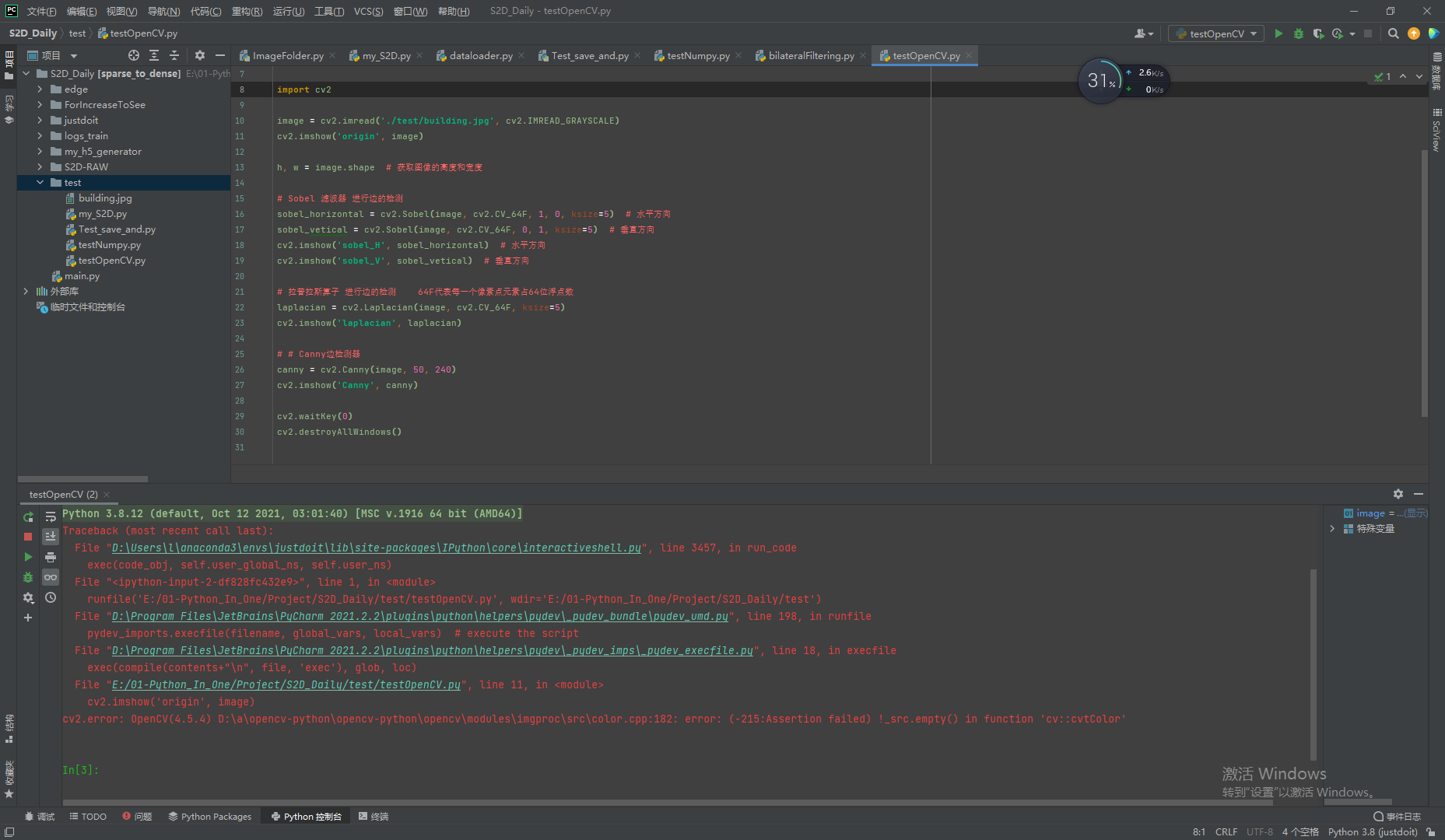1445x840 pixels.
Task: Open the 终端 terminal tool window
Action: 374,816
